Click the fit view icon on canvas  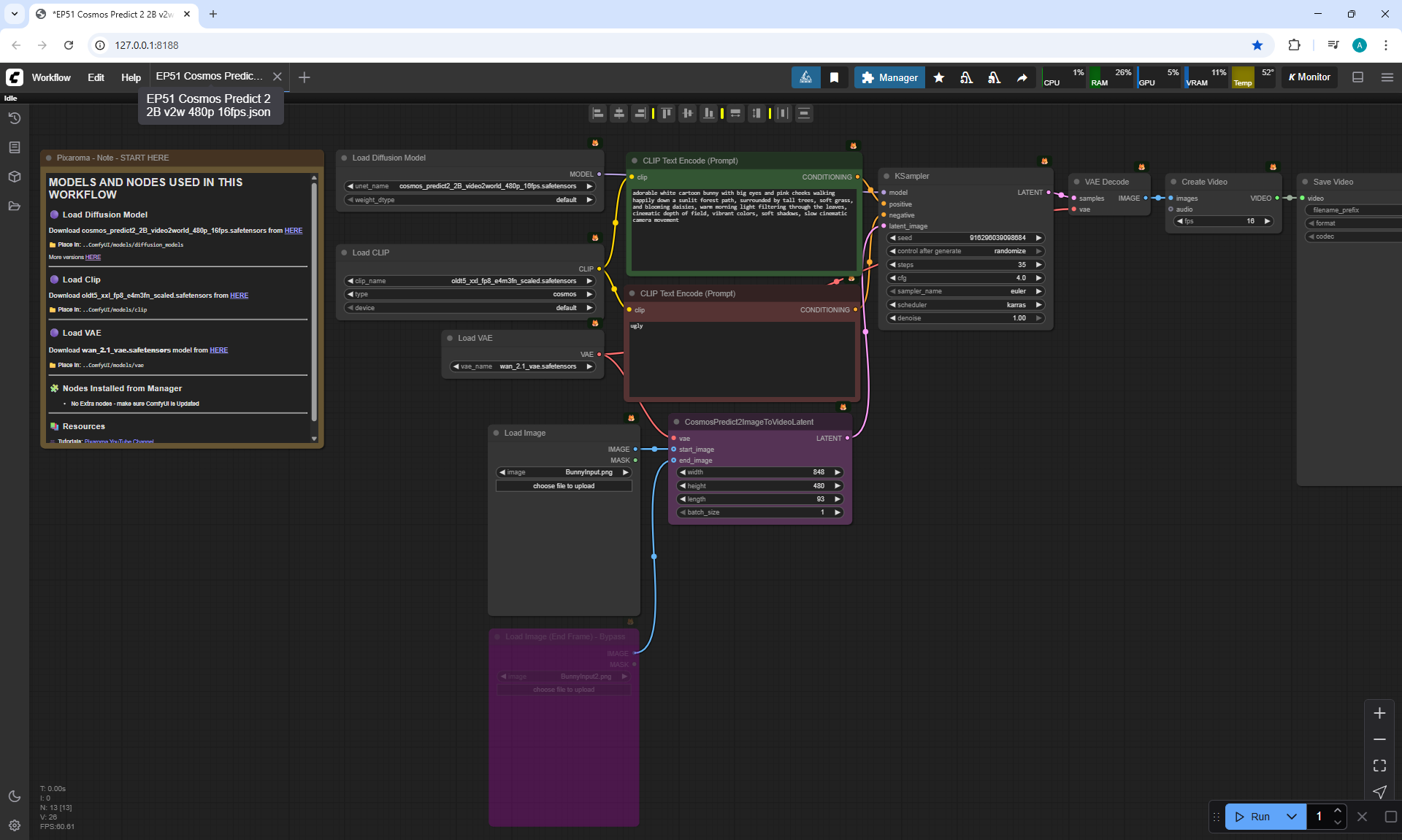point(1379,766)
